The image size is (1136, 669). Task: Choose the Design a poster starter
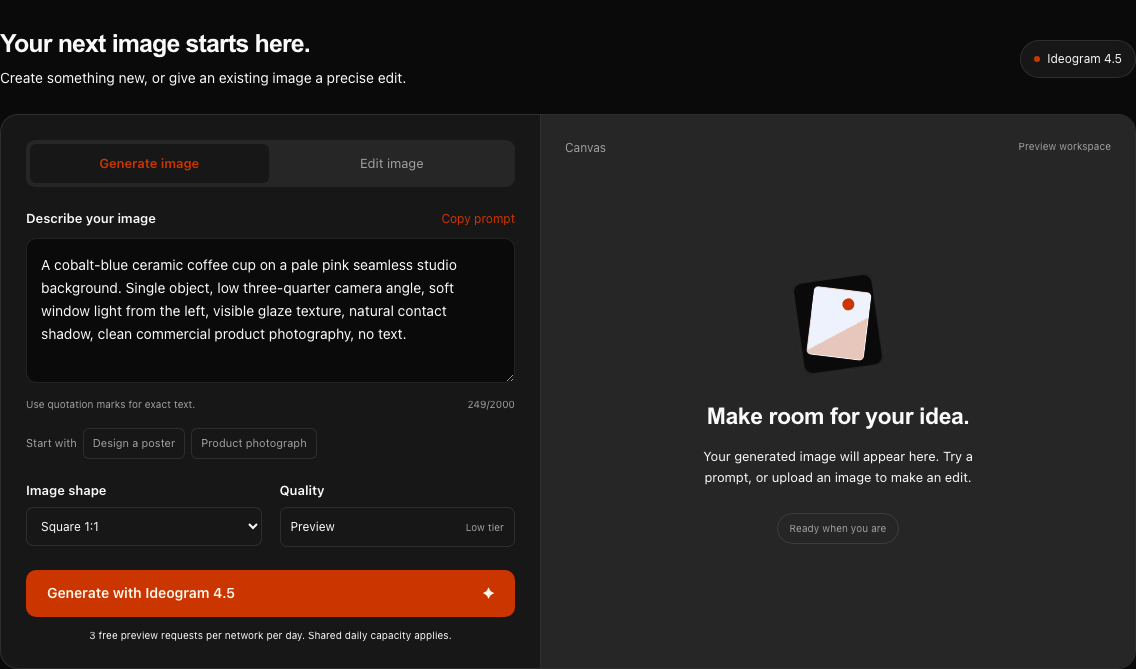(x=134, y=443)
